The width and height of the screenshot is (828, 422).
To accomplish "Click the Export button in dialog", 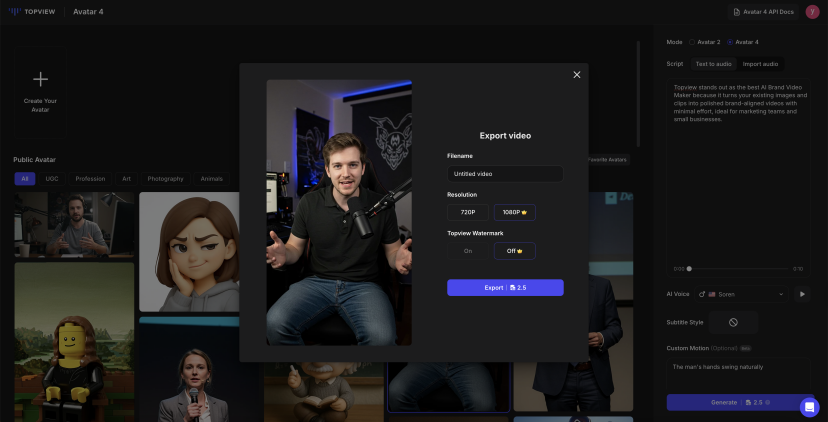I will [x=505, y=287].
